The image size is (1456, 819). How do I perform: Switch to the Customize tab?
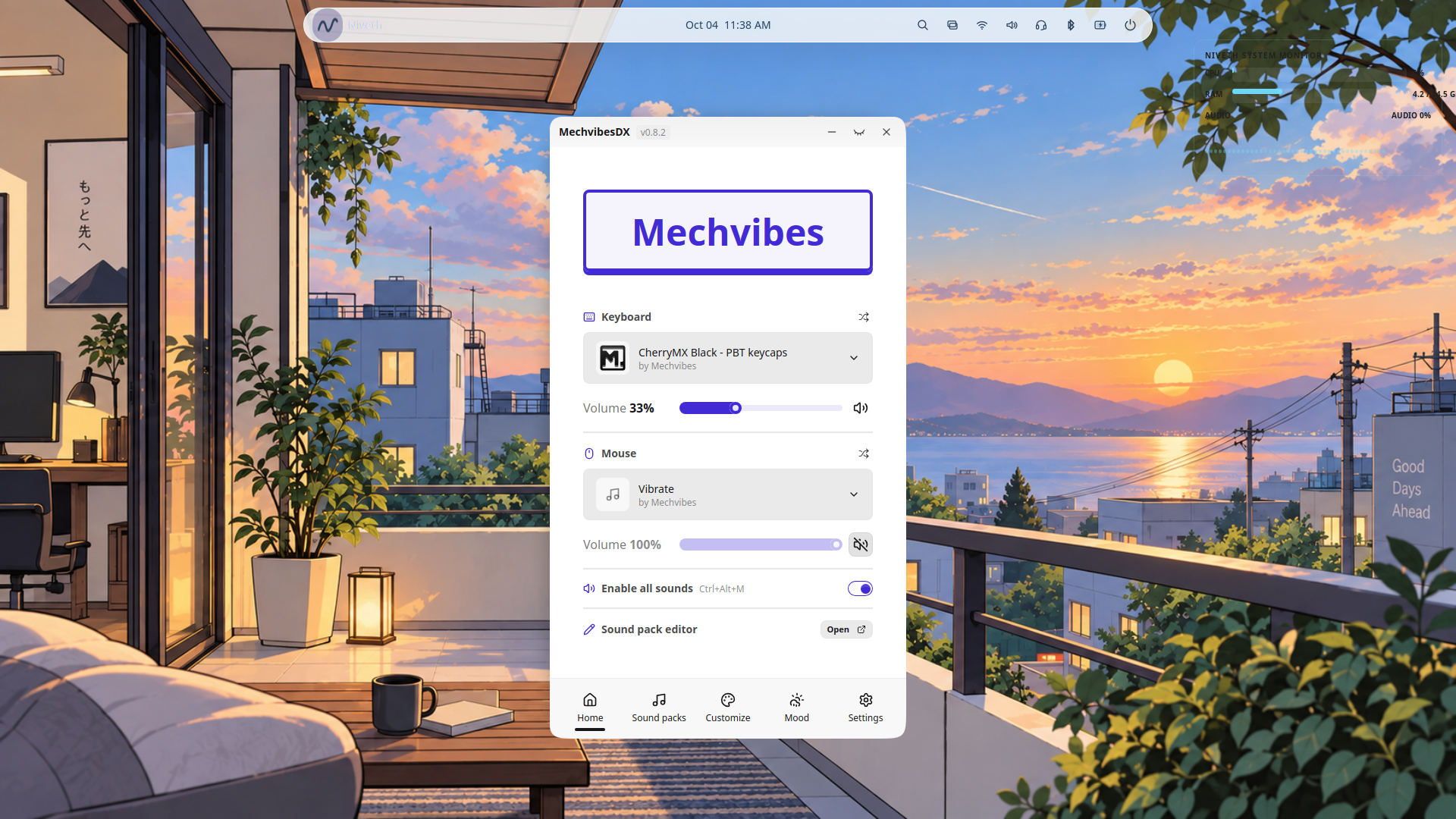click(728, 708)
